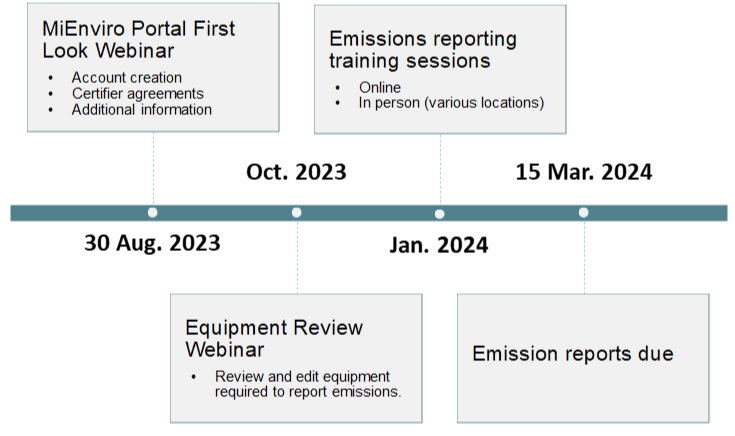This screenshot has width=735, height=436.
Task: Click the Oct. 2023 timeline dot
Action: (x=296, y=212)
